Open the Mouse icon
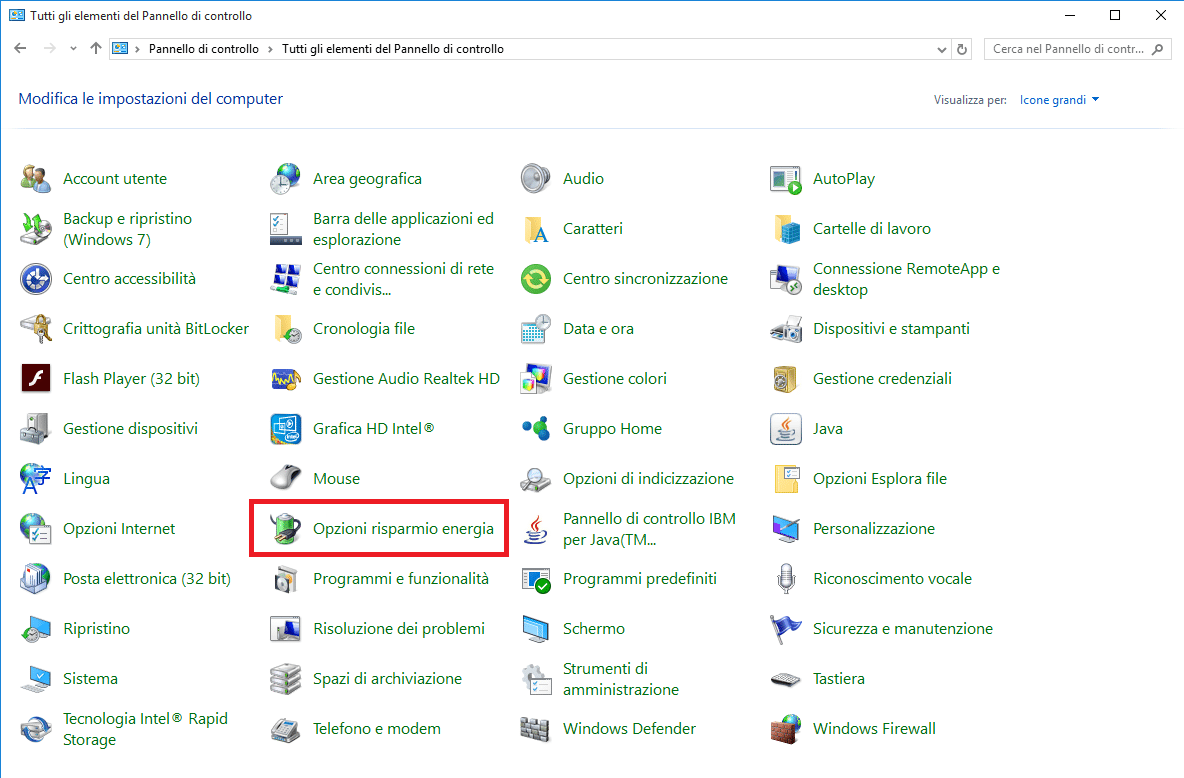This screenshot has height=778, width=1184. click(x=285, y=478)
